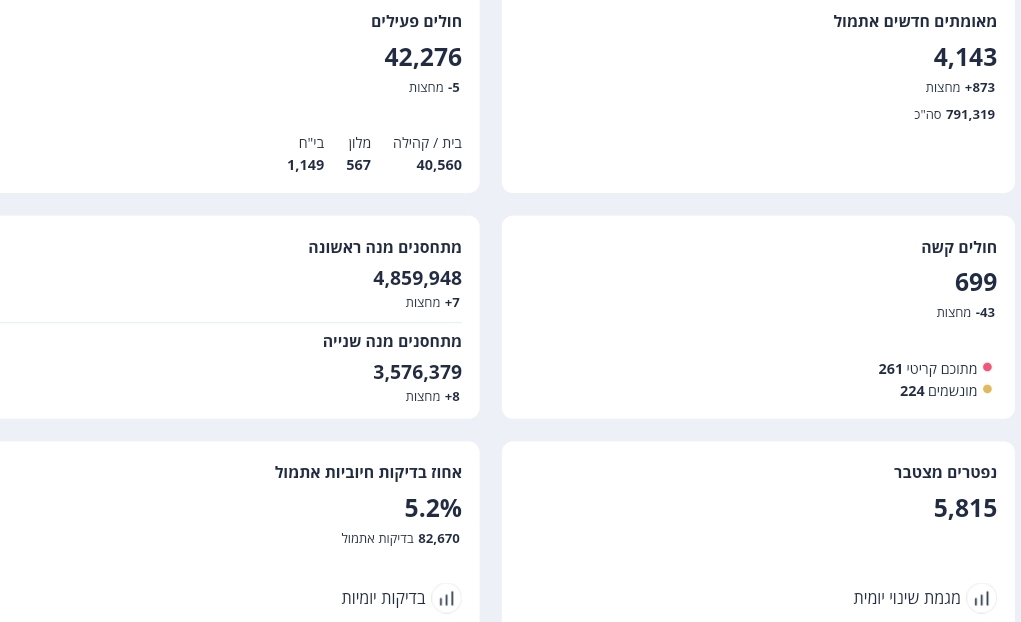The image size is (1021, 622).
Task: Click the 4,143 new confirmed cases figure
Action: pos(965,57)
